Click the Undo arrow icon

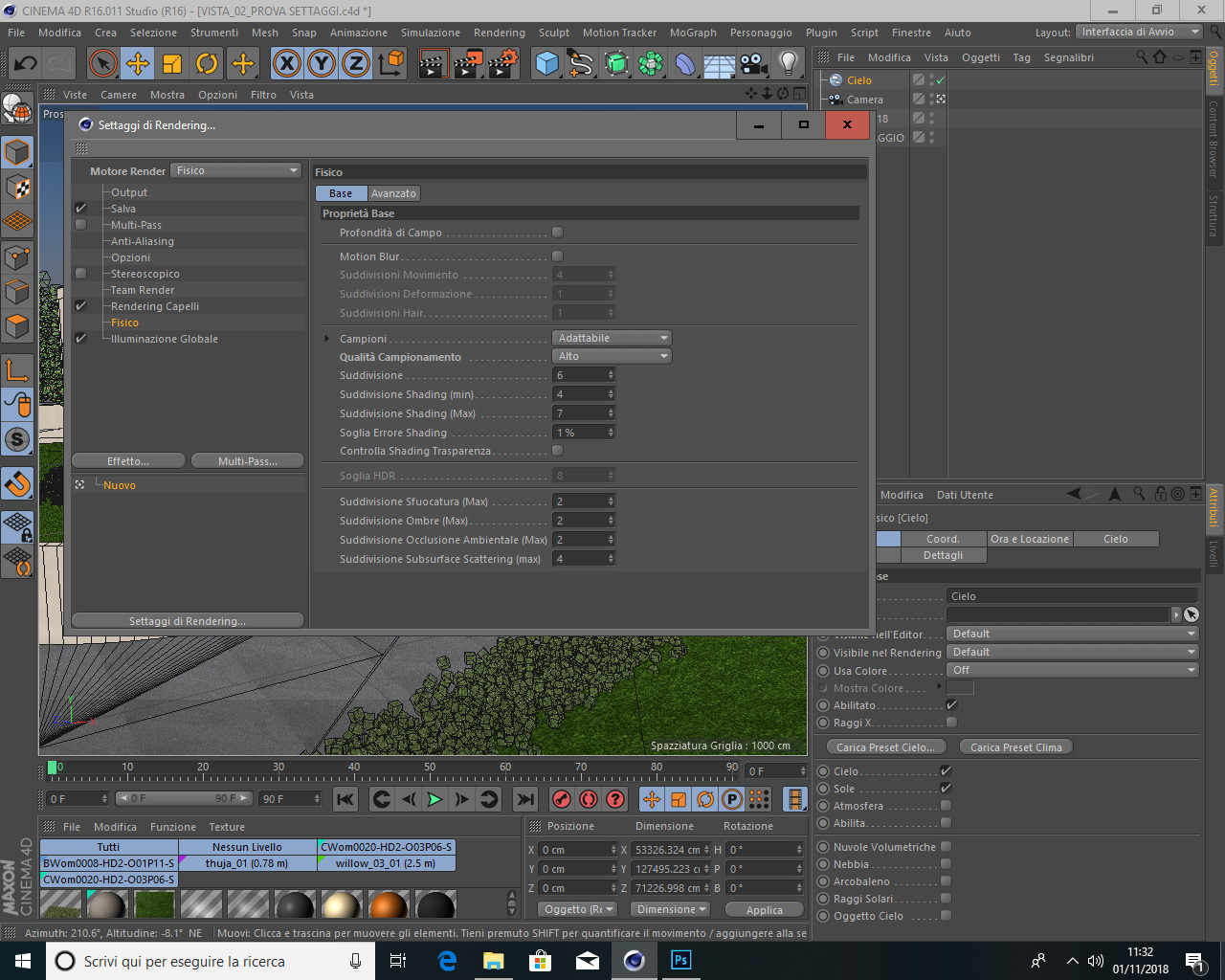[25, 64]
